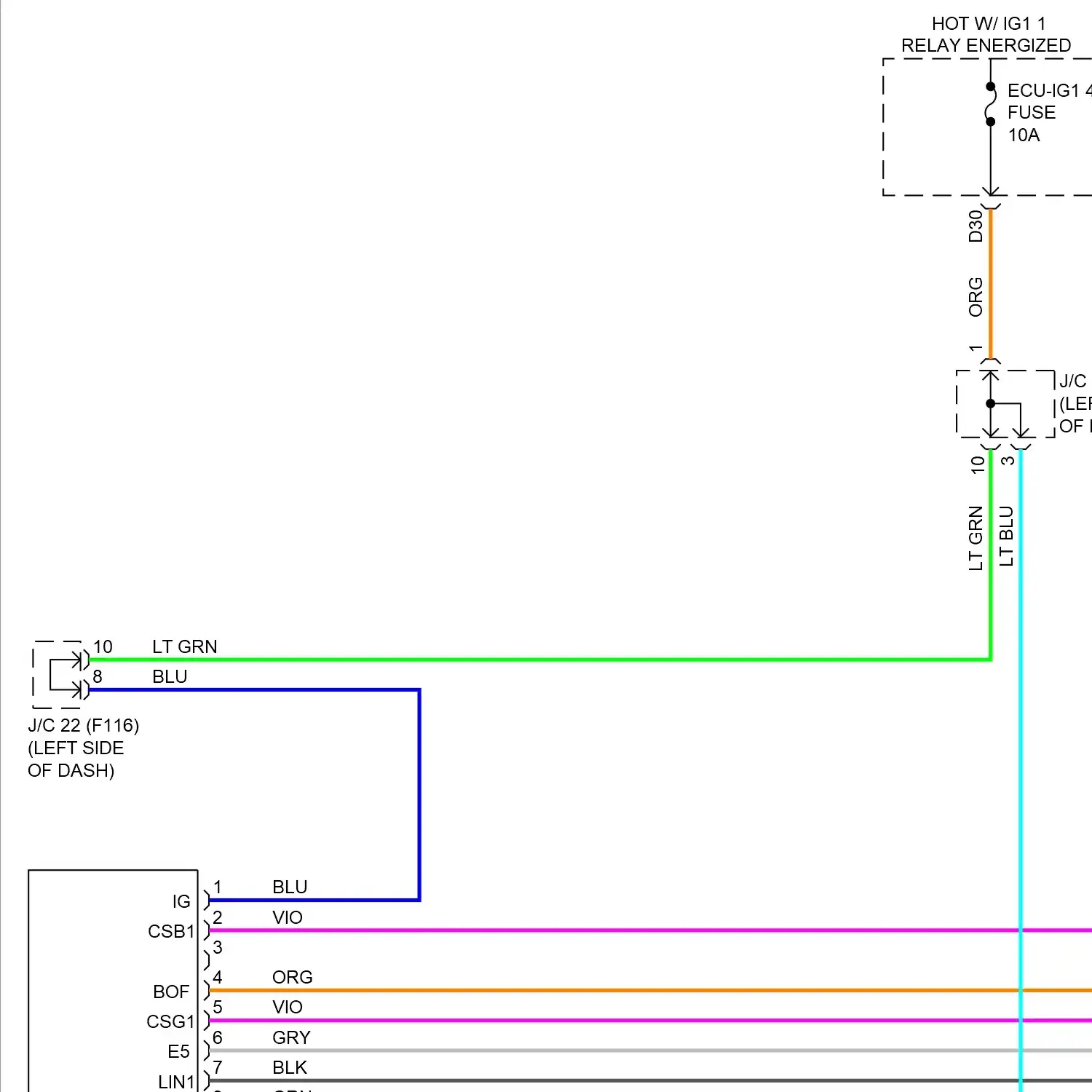The width and height of the screenshot is (1092, 1092).
Task: Click the 'HOT W/ IG1 1' label
Action: click(988, 23)
